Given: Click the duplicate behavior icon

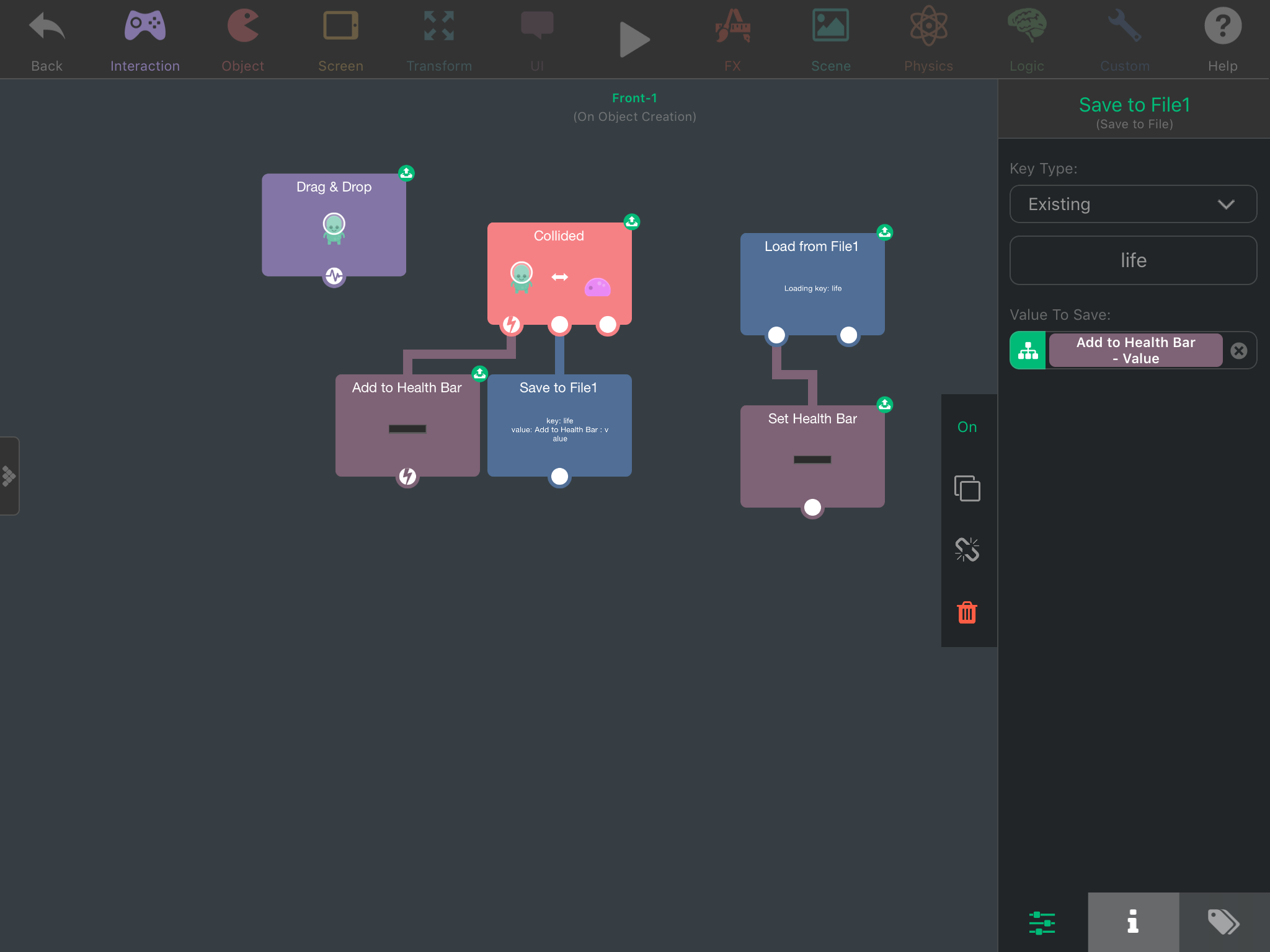Looking at the screenshot, I should point(967,488).
